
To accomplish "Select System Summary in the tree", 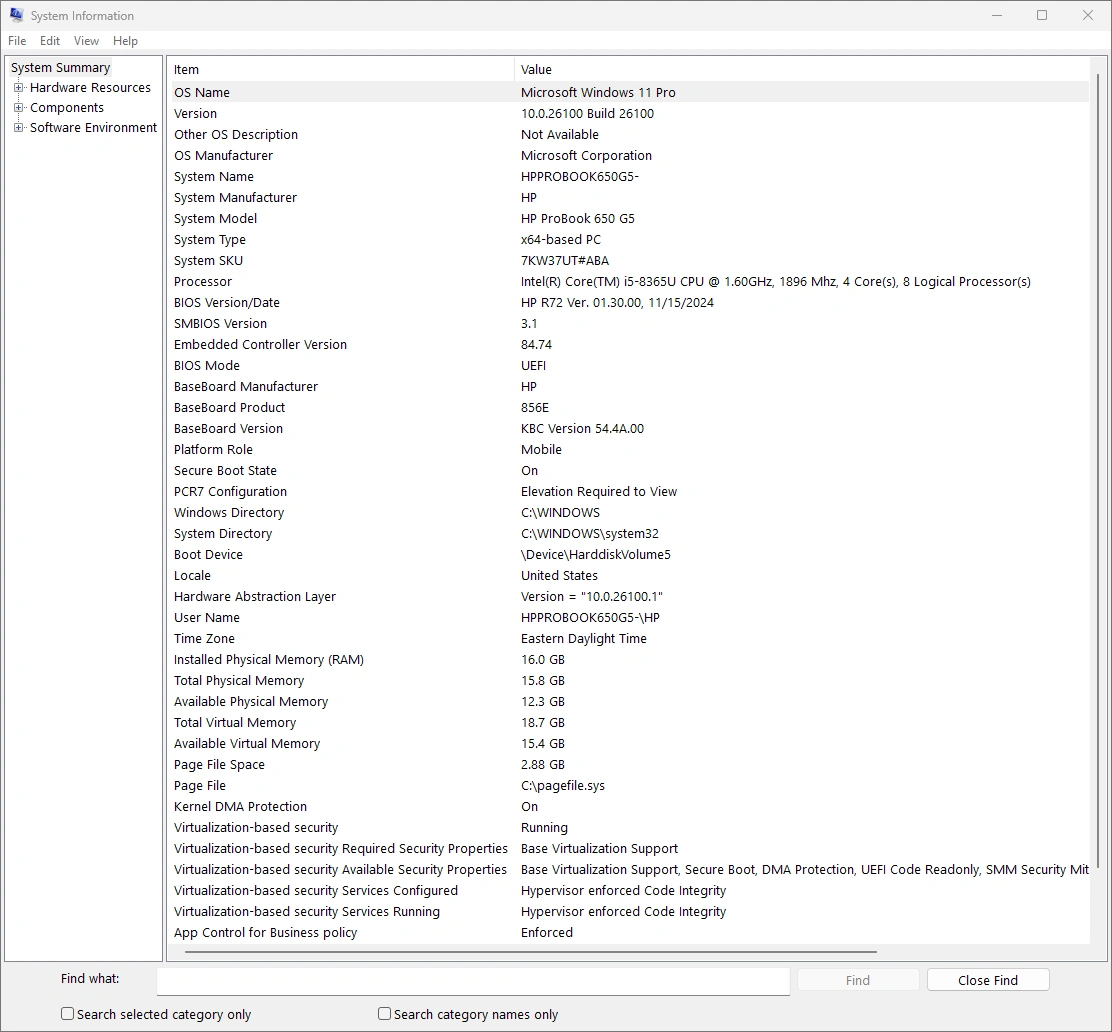I will [60, 68].
